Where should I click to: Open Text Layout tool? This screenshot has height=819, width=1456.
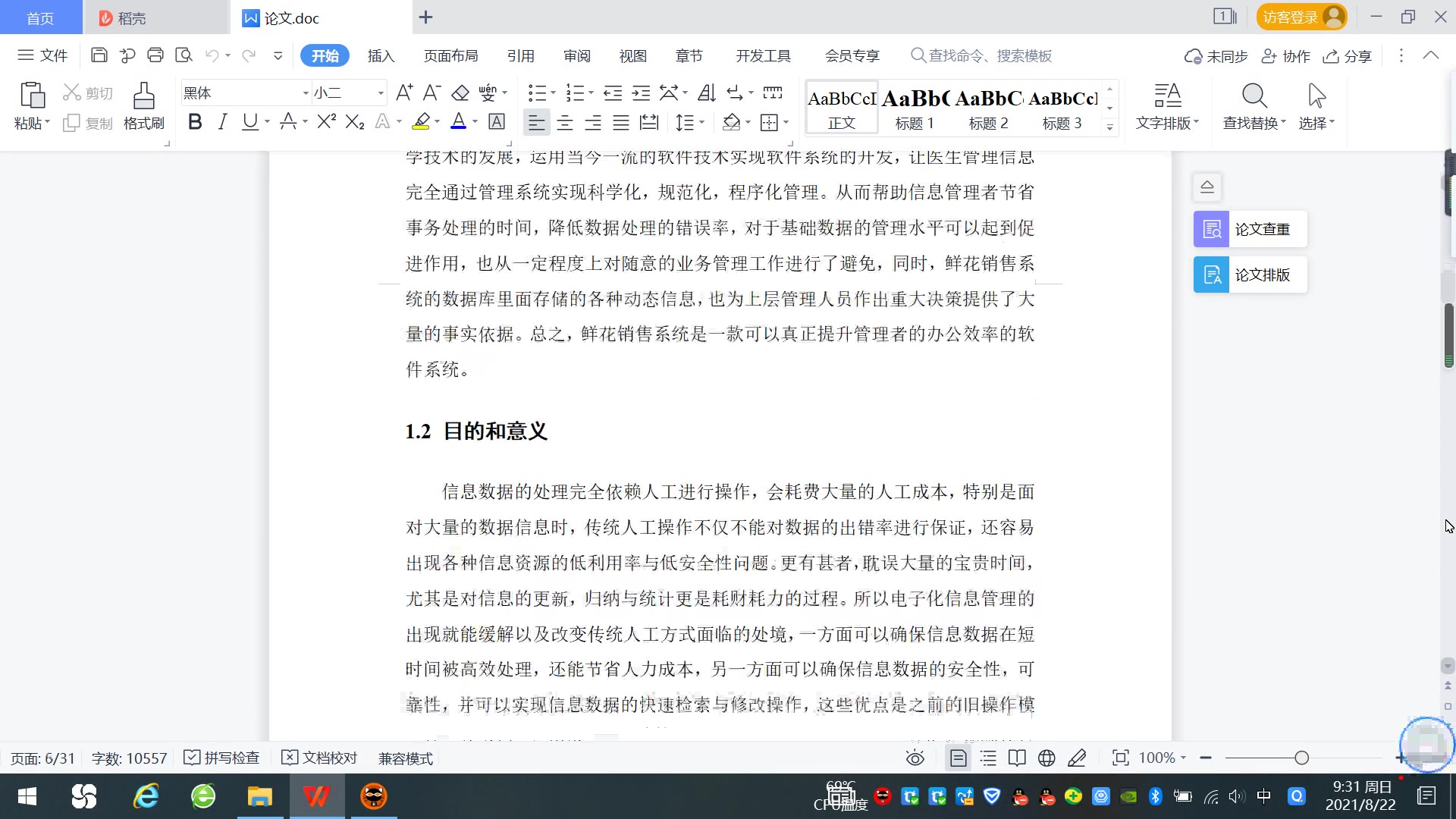(1167, 106)
